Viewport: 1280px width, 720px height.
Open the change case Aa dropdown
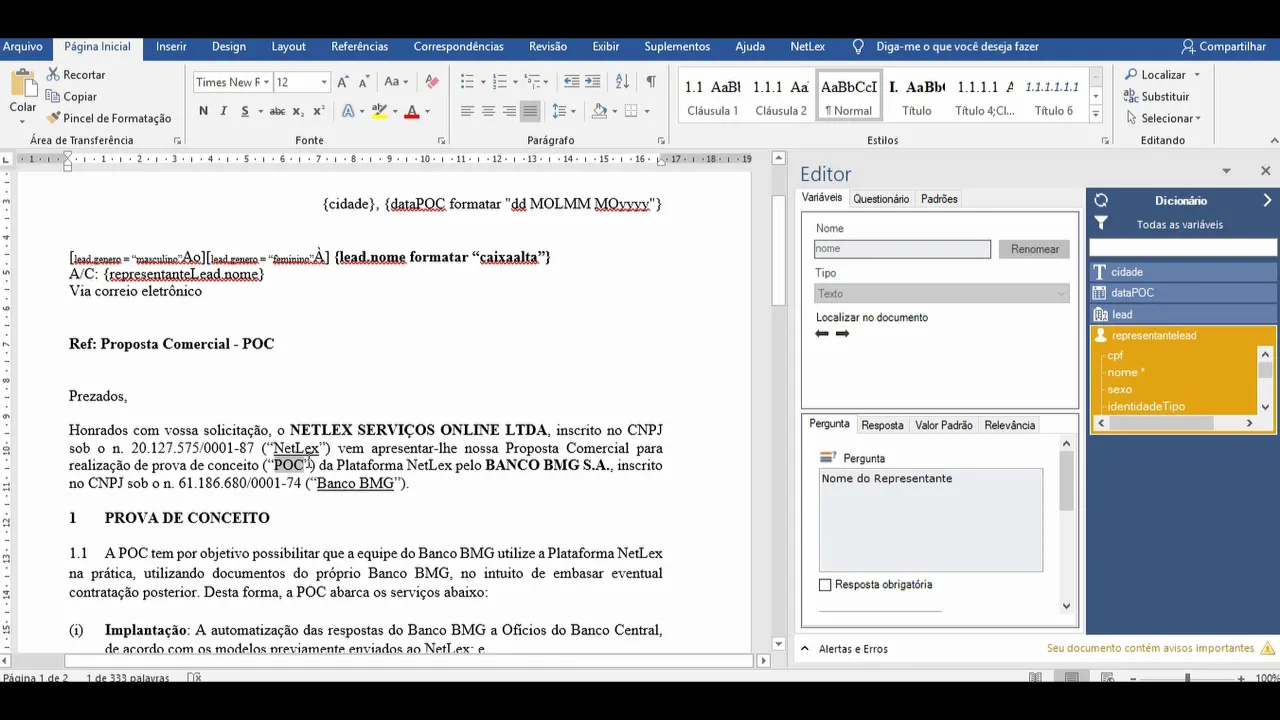point(396,82)
